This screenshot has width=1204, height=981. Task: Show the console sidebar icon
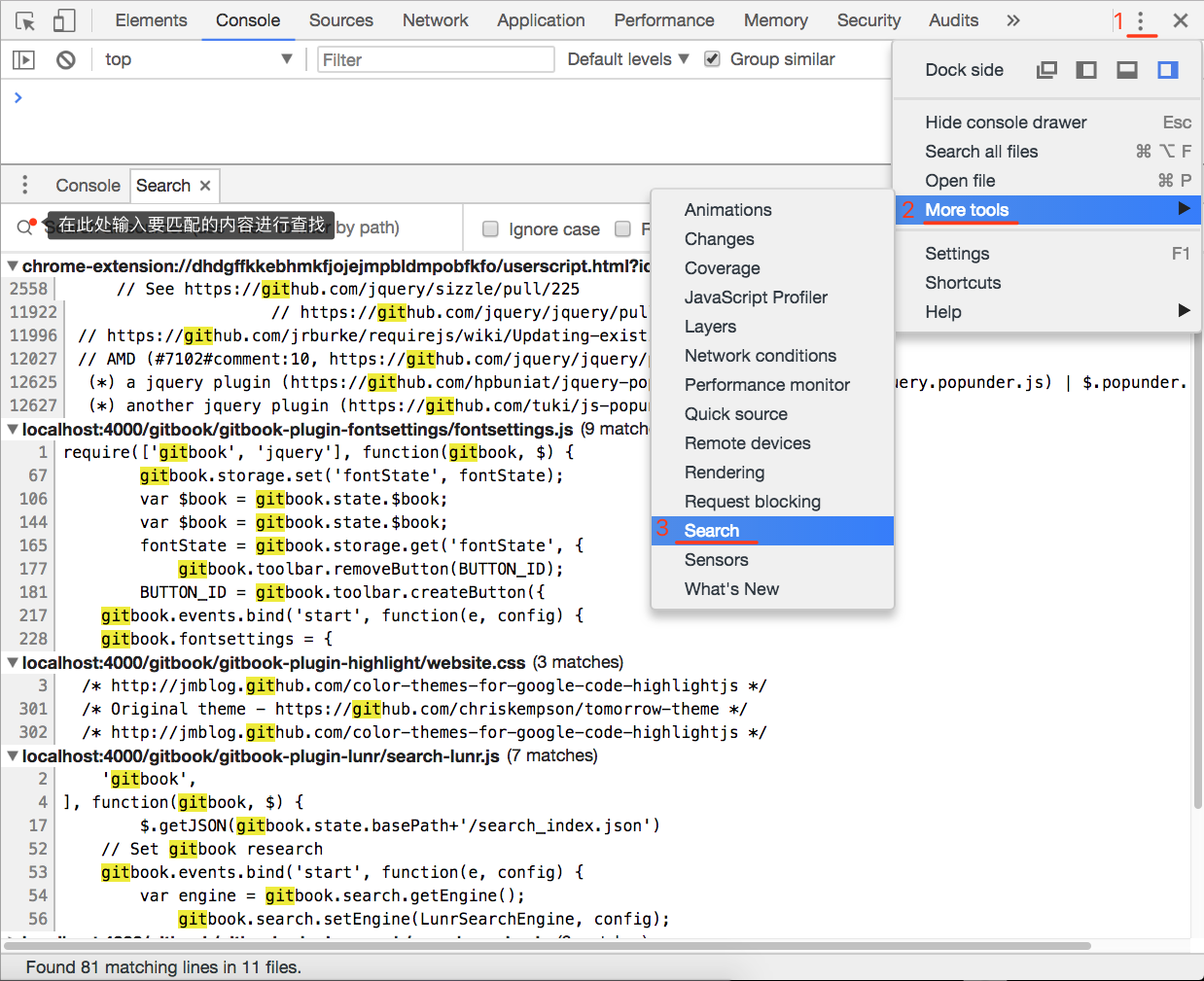coord(23,60)
